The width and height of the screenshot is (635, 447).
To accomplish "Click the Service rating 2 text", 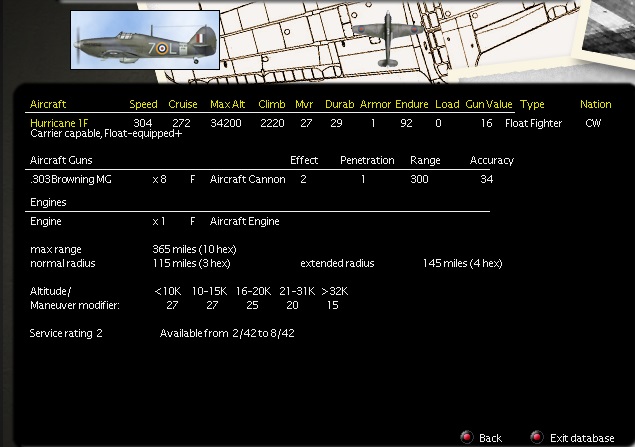I will tap(66, 334).
